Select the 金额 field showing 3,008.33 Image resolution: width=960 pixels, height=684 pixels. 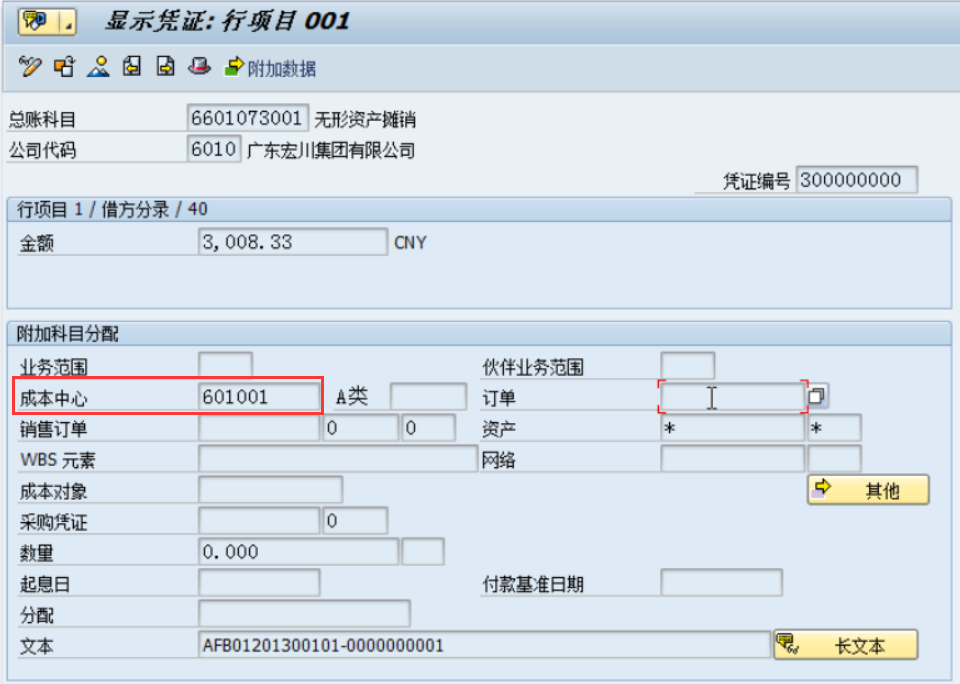290,242
